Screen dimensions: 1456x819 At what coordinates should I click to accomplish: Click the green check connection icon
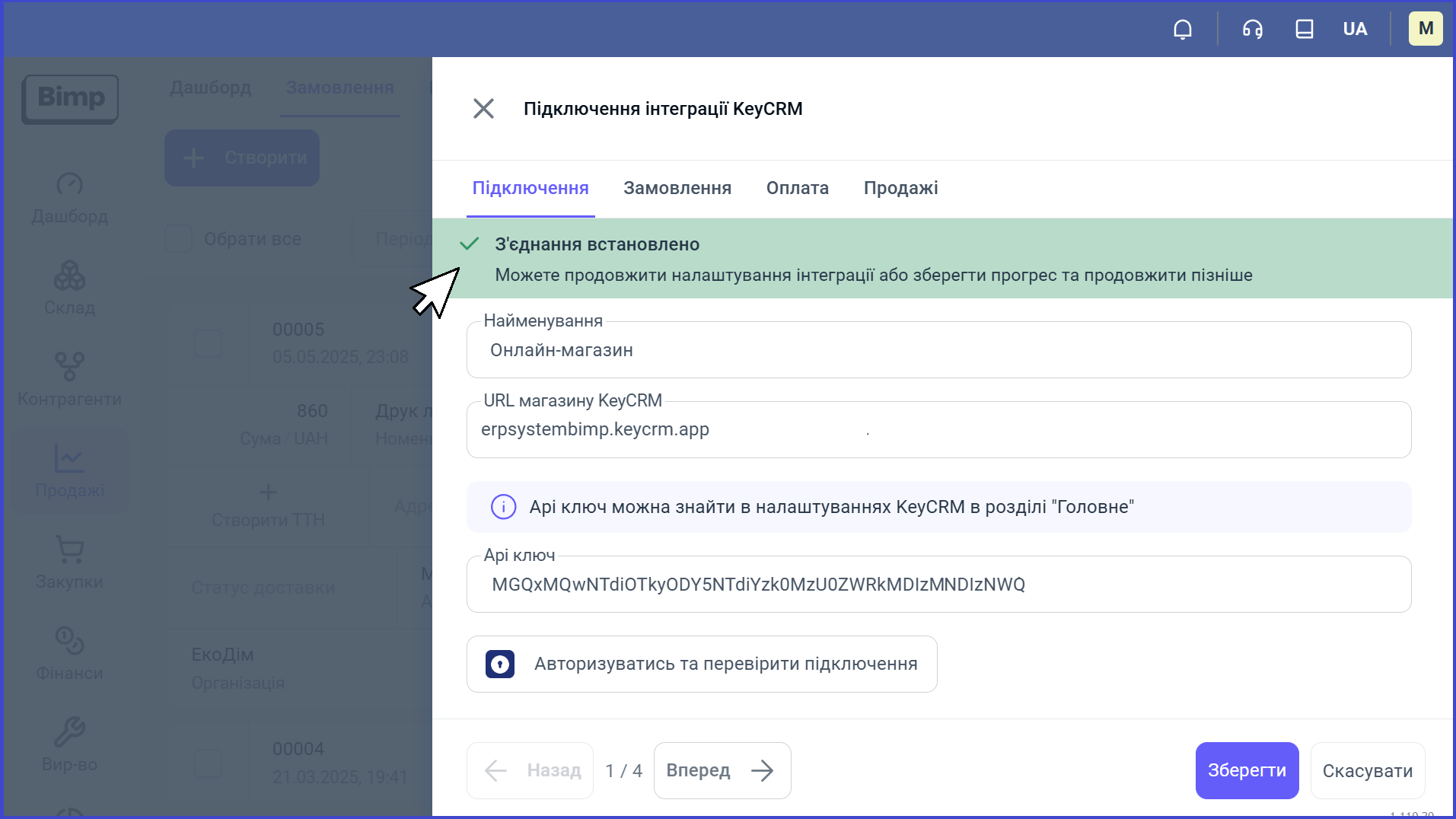pyautogui.click(x=470, y=244)
